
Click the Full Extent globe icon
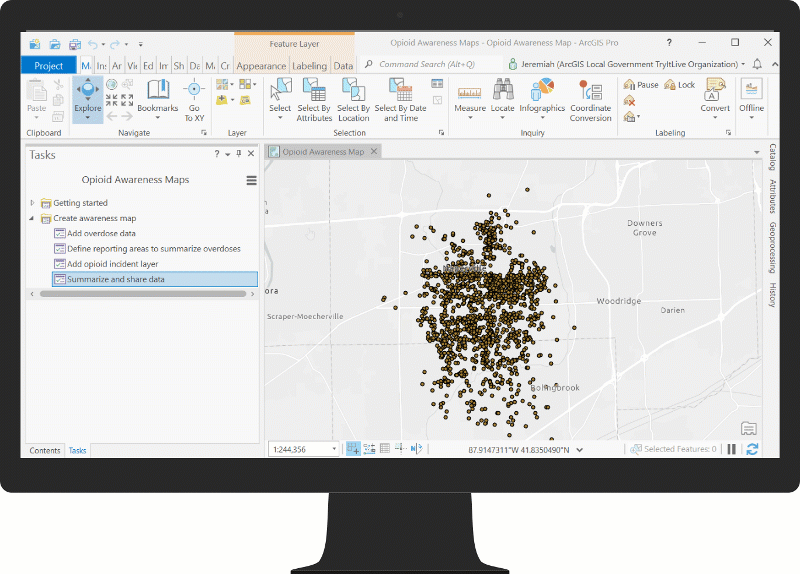(x=112, y=84)
